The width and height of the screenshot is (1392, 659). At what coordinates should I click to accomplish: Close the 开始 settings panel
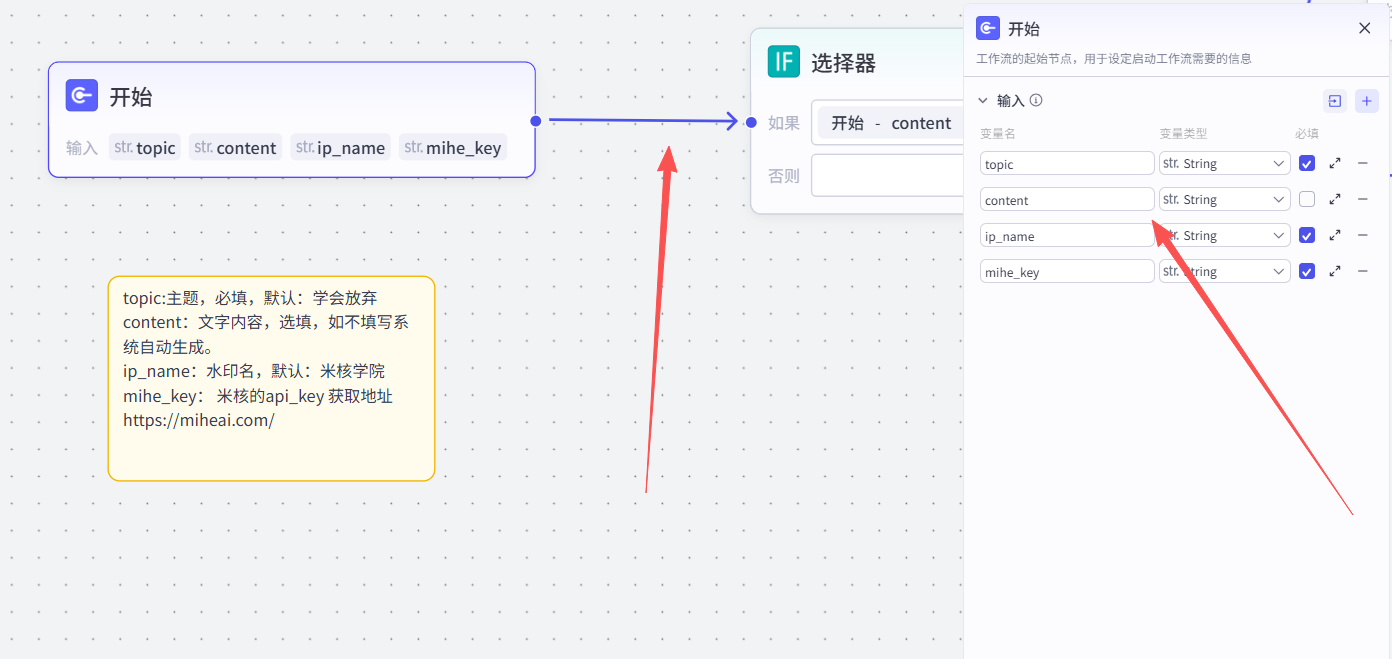1364,28
